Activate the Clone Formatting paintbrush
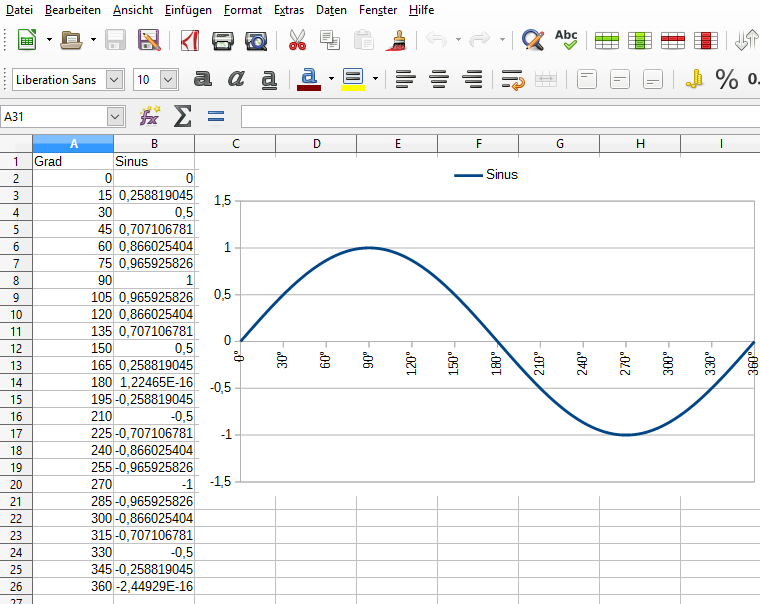 (396, 40)
